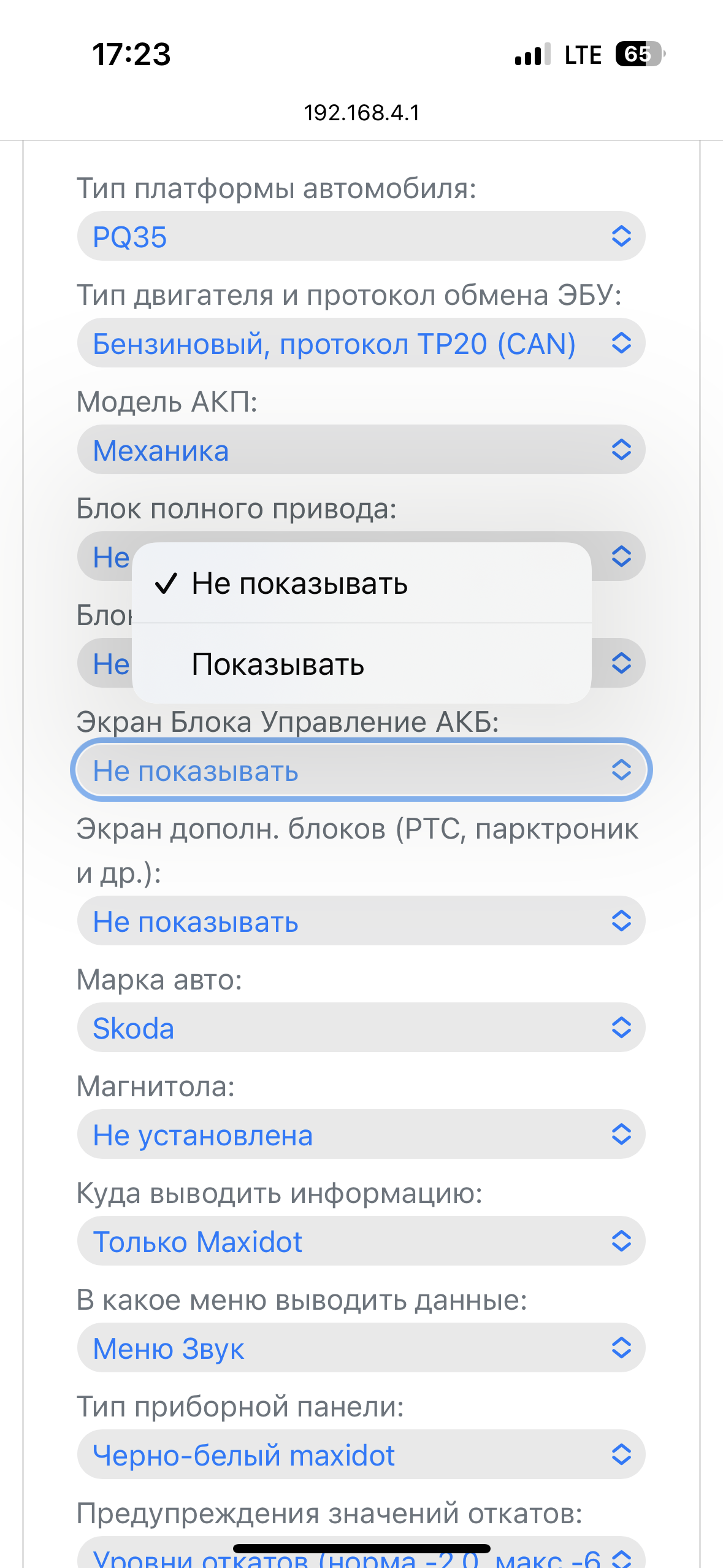Tap the chevron icon on Skoda selector
Viewport: 723px width, 1568px height.
point(621,1028)
